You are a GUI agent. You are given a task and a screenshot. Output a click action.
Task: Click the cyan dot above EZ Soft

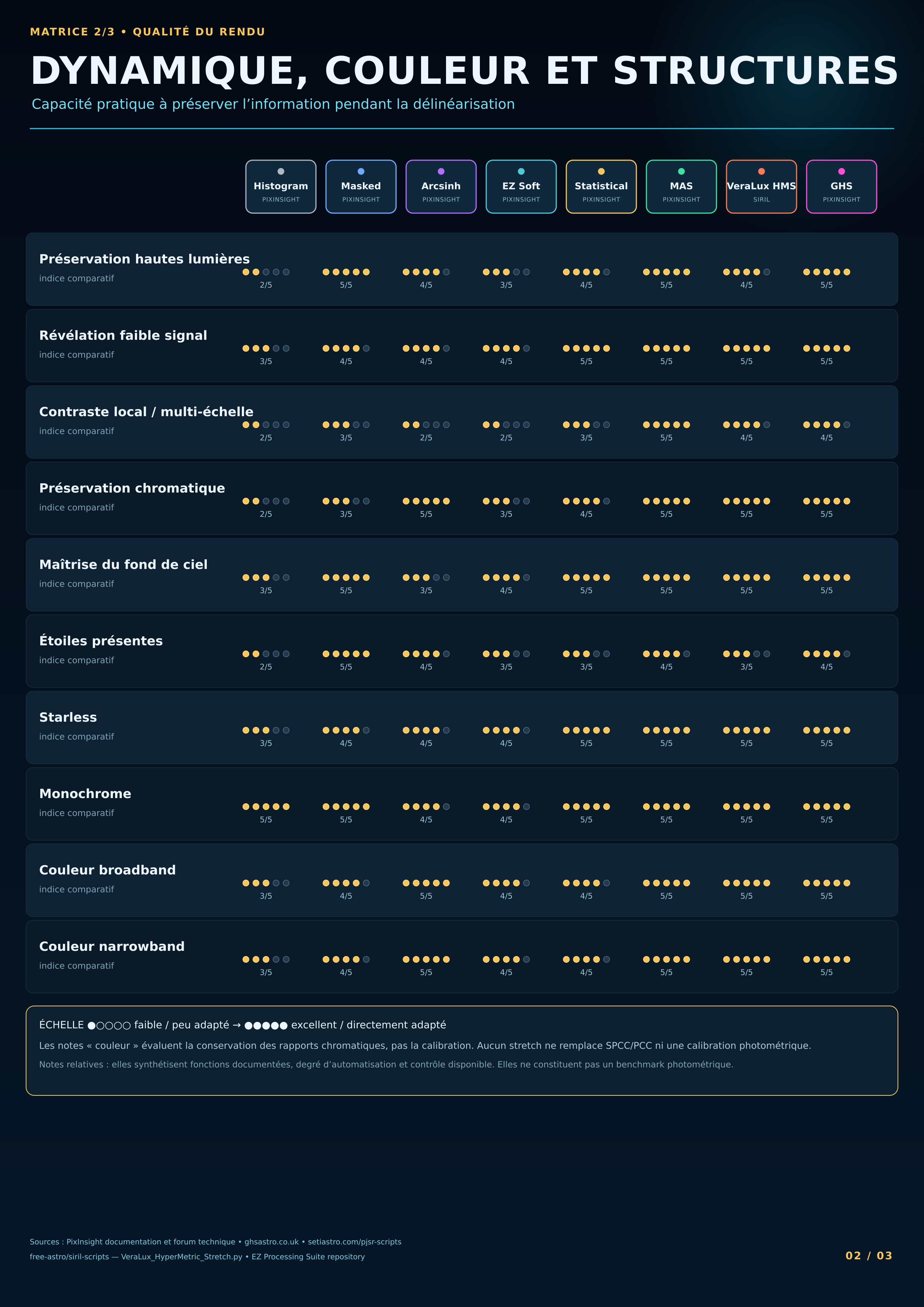click(x=521, y=171)
